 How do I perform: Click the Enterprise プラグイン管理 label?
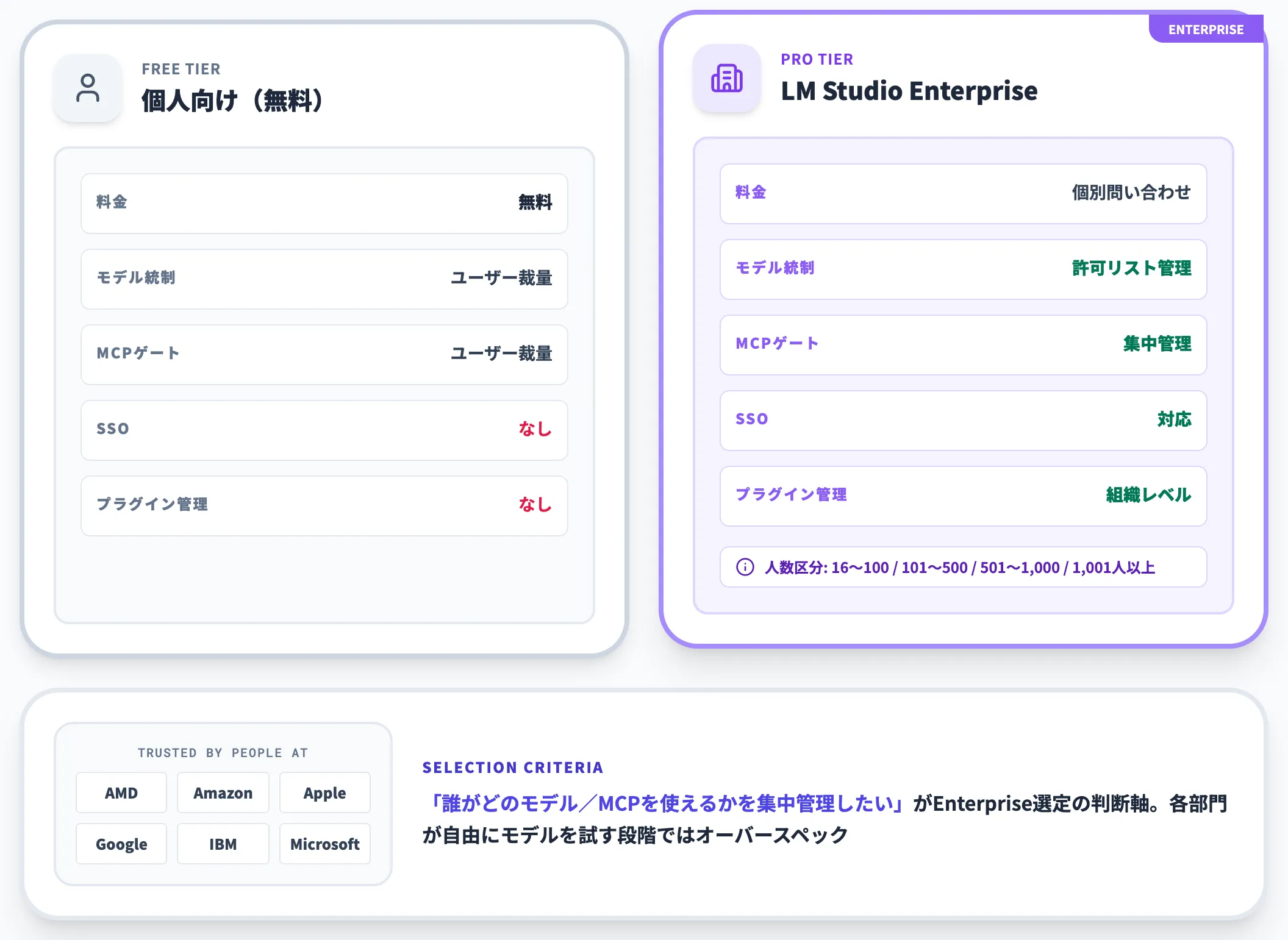pos(792,495)
